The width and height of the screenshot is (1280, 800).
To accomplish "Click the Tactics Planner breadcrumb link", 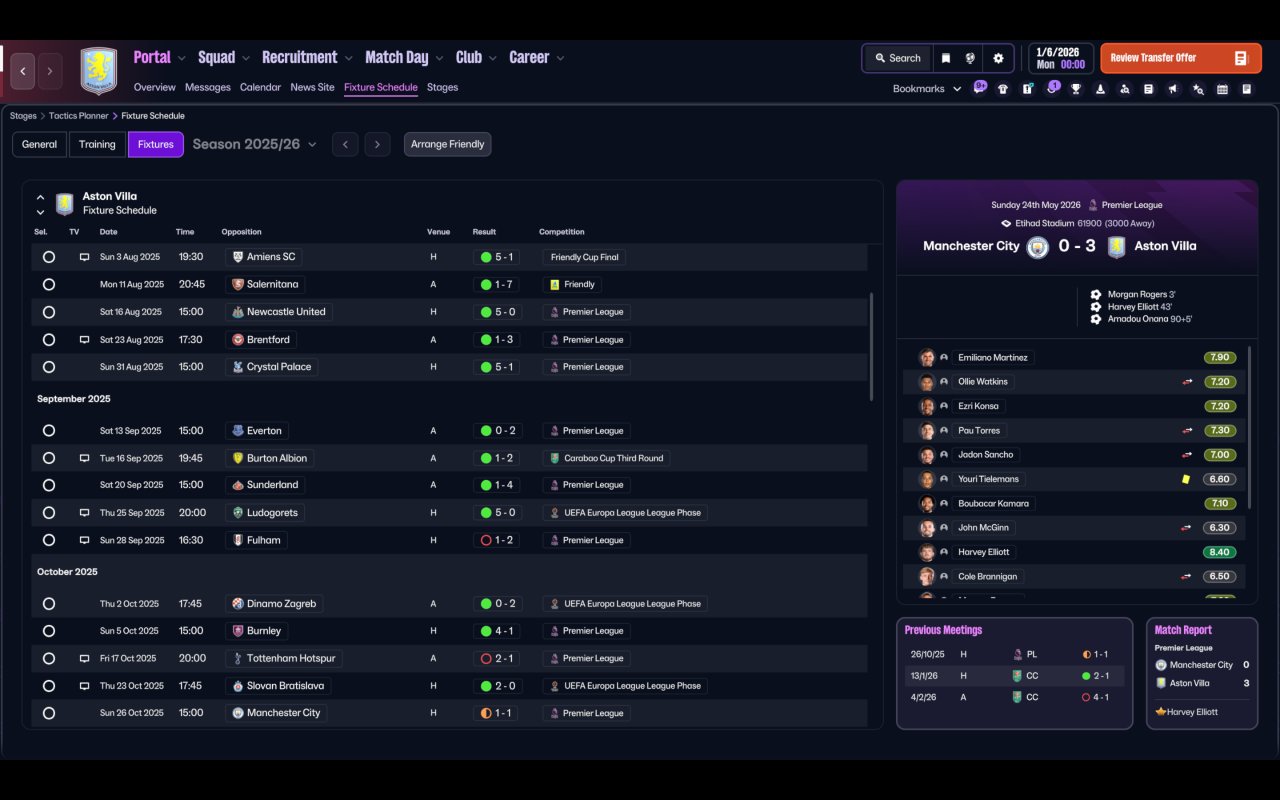I will (78, 116).
